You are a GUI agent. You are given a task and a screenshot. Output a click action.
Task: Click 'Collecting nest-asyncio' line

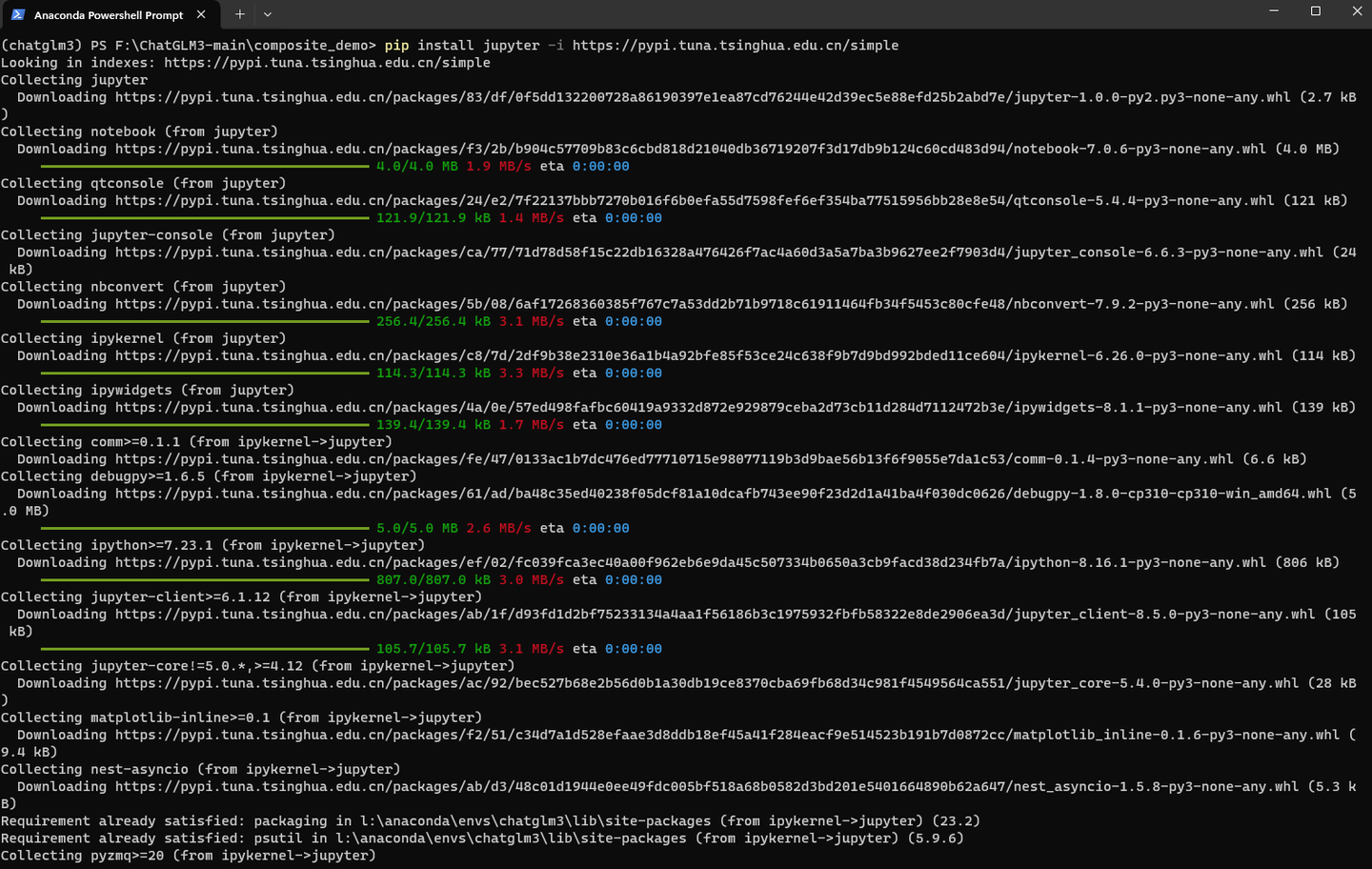pos(200,769)
